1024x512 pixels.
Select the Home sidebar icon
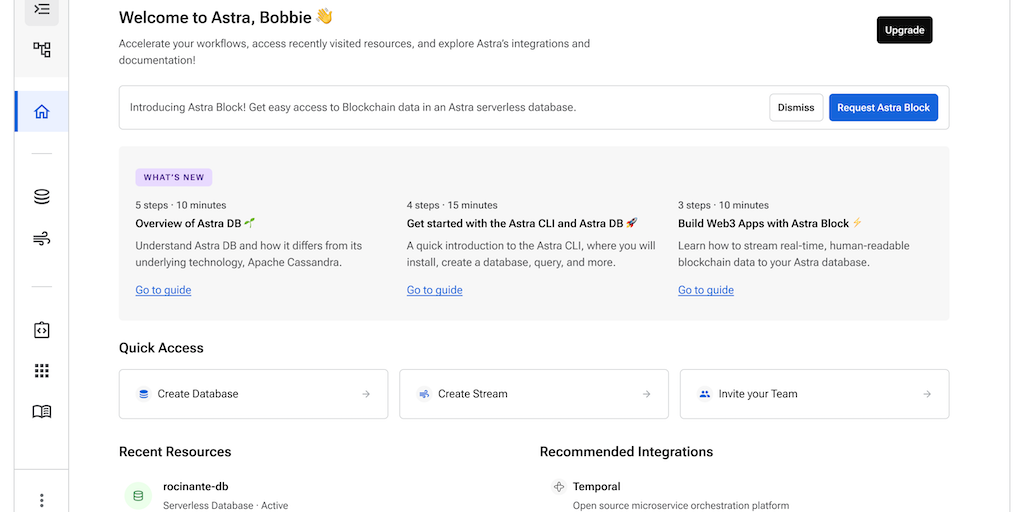point(41,111)
